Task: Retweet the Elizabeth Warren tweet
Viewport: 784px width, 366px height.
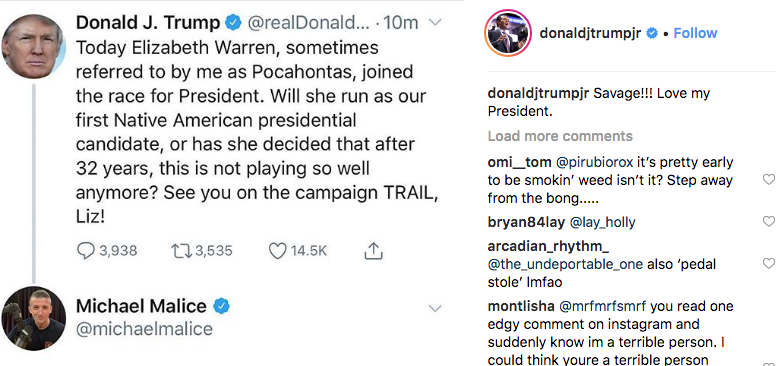Action: (x=180, y=250)
